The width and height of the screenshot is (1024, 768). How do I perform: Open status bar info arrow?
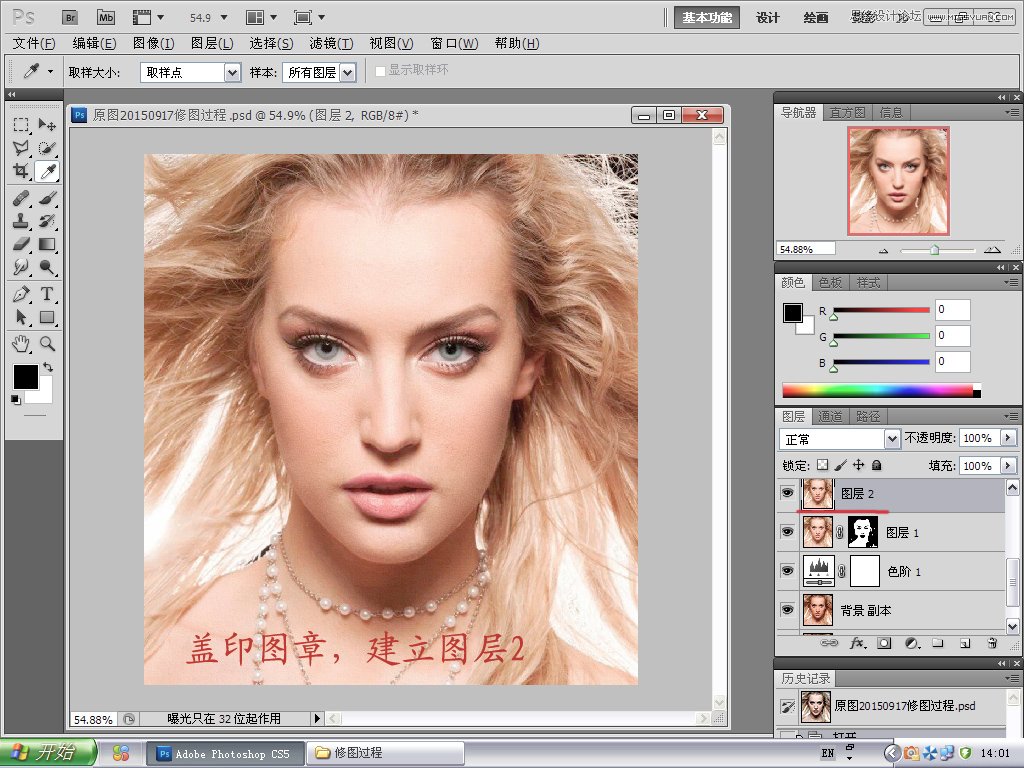(x=317, y=718)
